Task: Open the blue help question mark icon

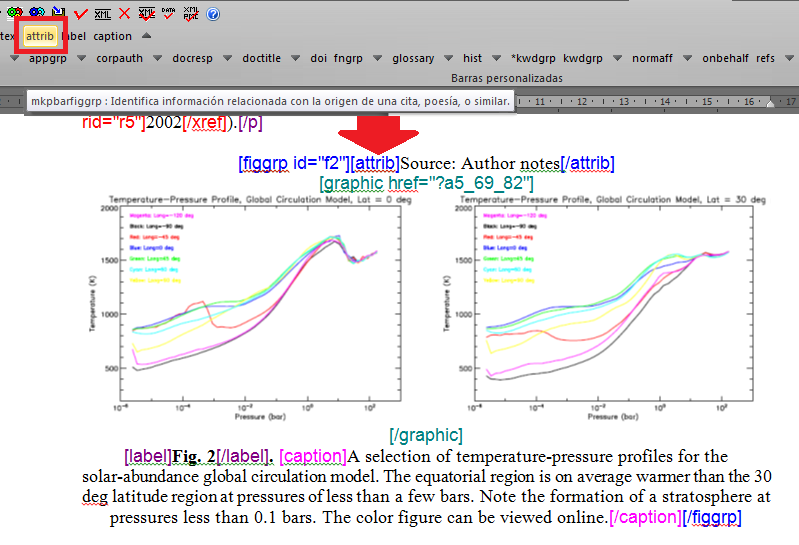Action: coord(213,14)
